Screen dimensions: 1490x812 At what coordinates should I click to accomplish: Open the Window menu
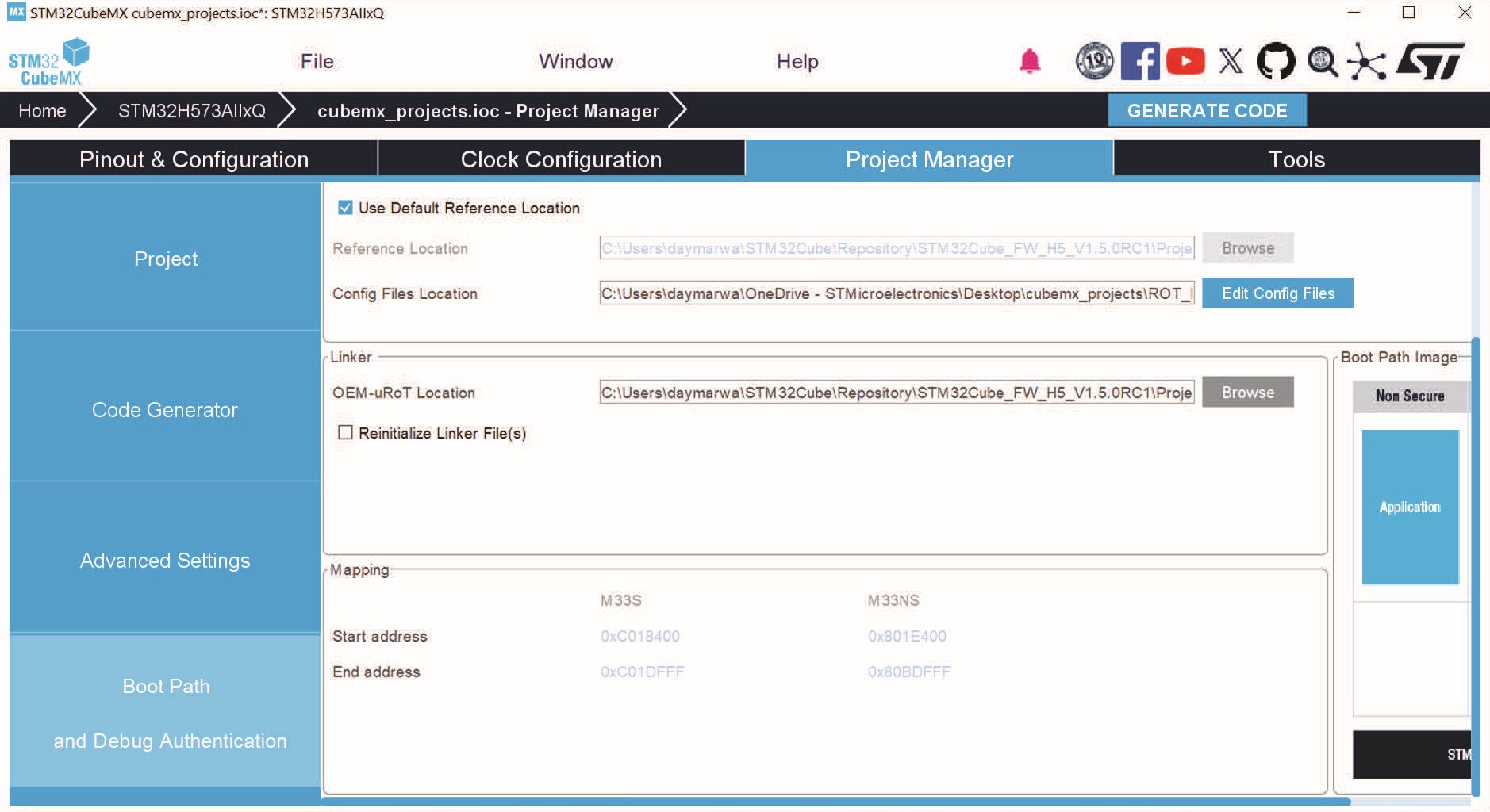tap(576, 61)
